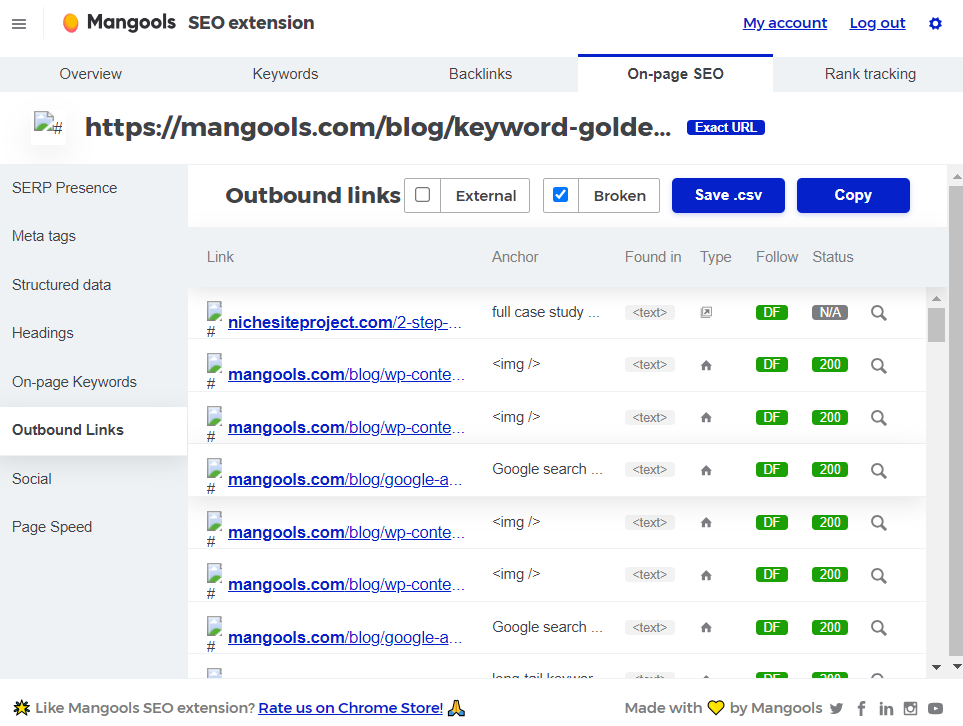Select the On-page SEO tab
This screenshot has height=726, width=963.
pos(675,74)
